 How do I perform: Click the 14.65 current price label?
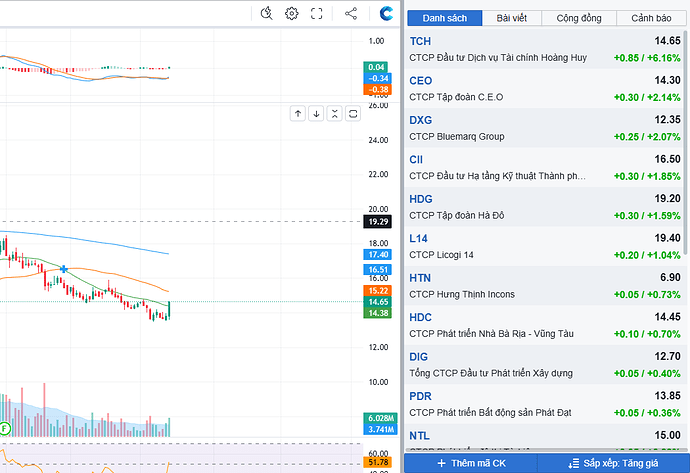click(378, 302)
